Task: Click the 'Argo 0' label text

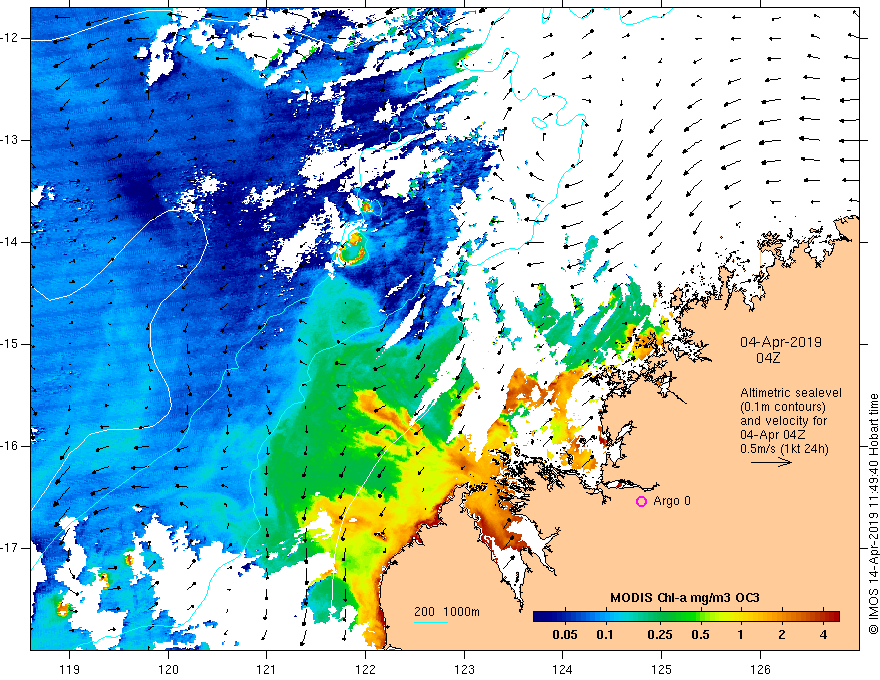Action: tap(672, 500)
